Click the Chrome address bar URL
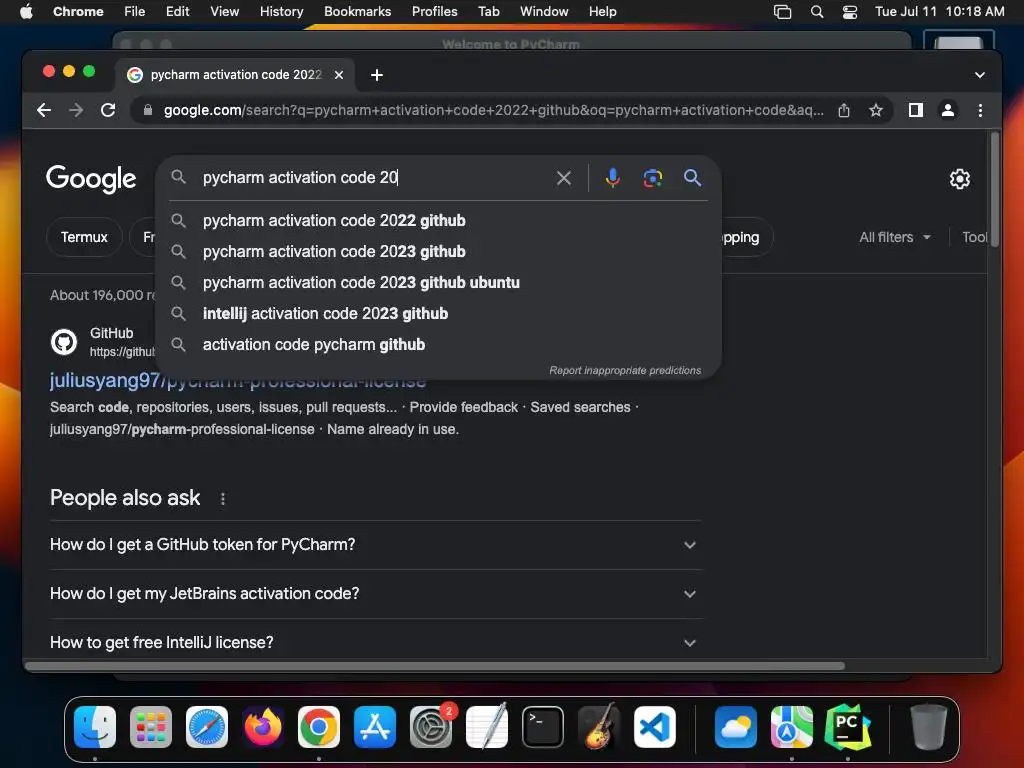 pyautogui.click(x=493, y=110)
